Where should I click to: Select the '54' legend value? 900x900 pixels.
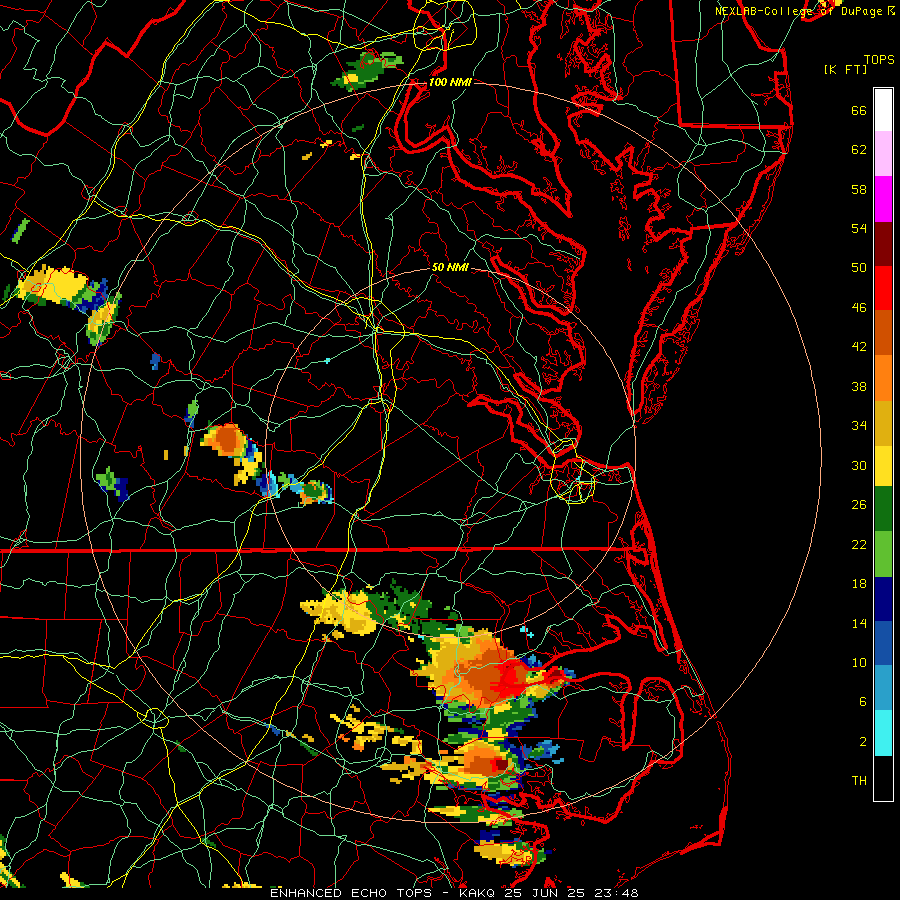[x=859, y=228]
